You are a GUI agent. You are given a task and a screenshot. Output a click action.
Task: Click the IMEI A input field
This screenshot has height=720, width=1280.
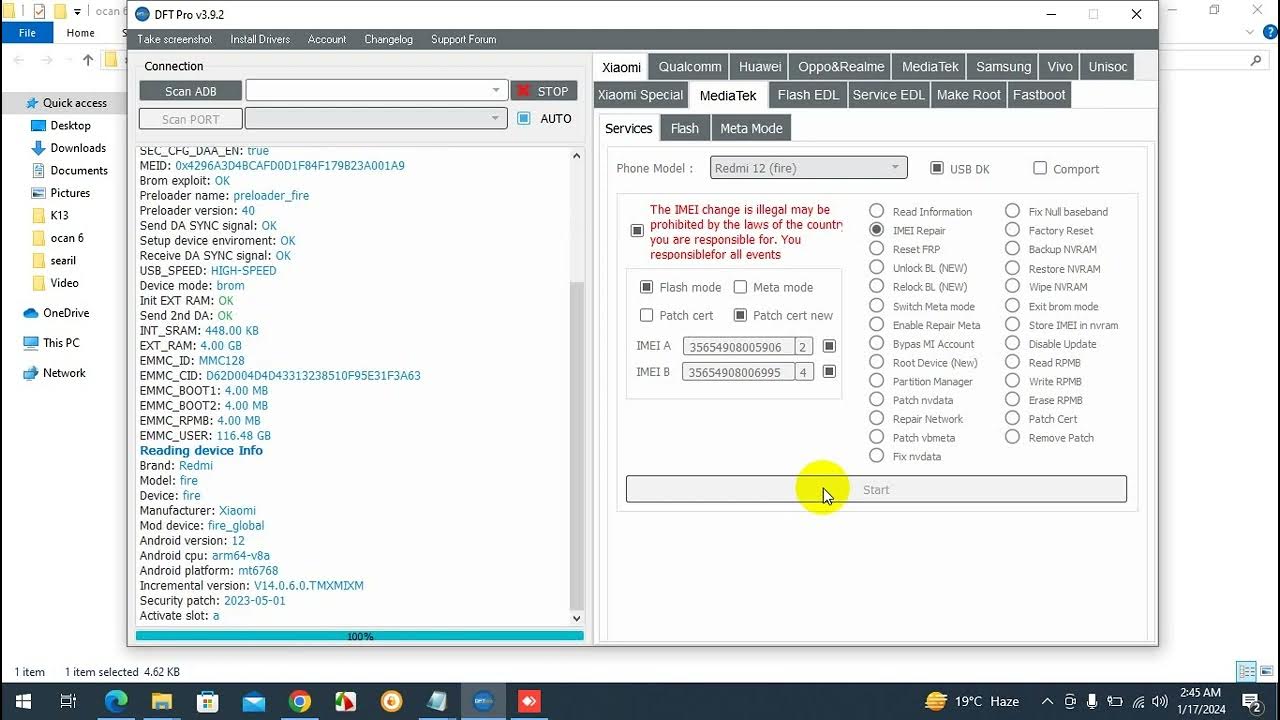pyautogui.click(x=739, y=346)
